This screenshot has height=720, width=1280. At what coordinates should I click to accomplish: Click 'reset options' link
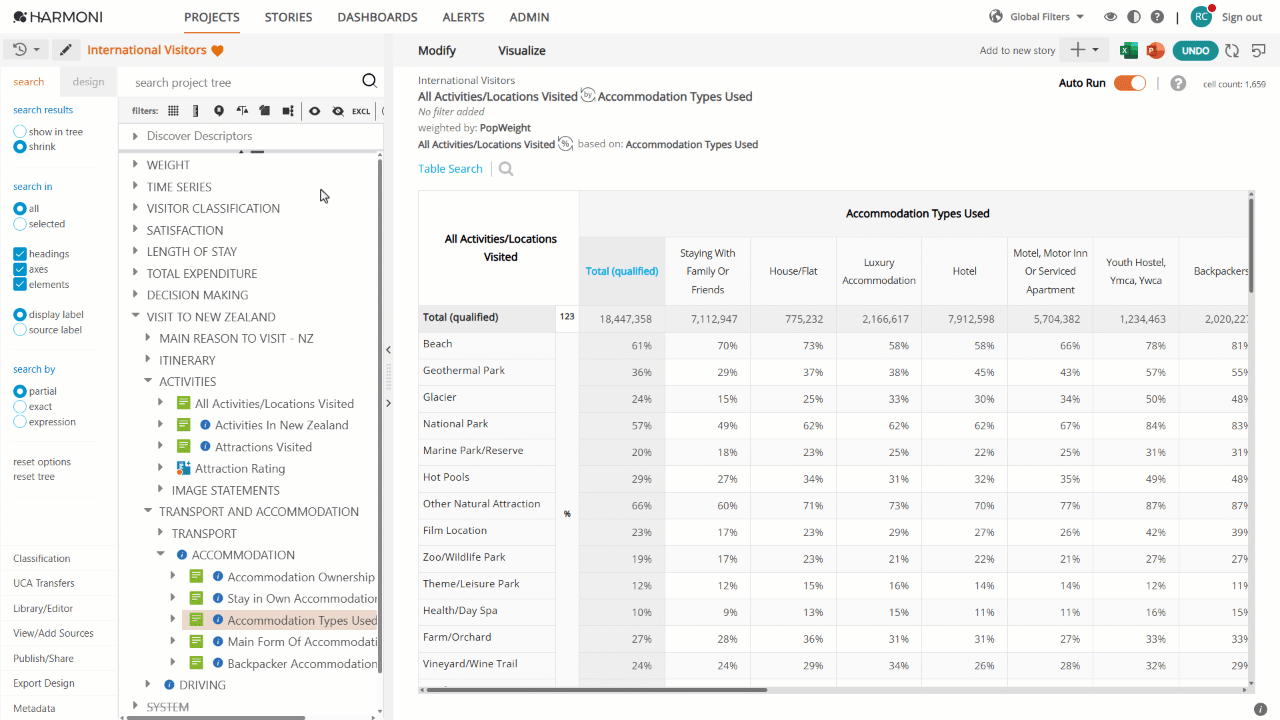click(42, 462)
